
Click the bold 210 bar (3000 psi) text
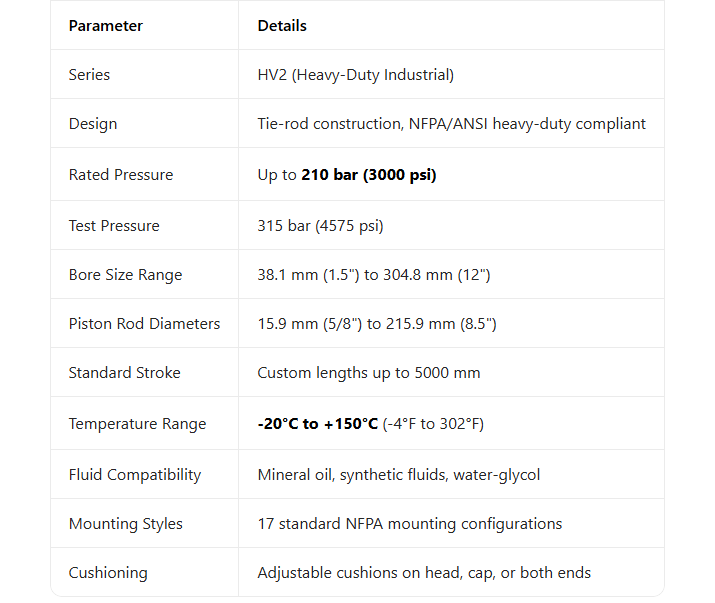click(x=368, y=175)
